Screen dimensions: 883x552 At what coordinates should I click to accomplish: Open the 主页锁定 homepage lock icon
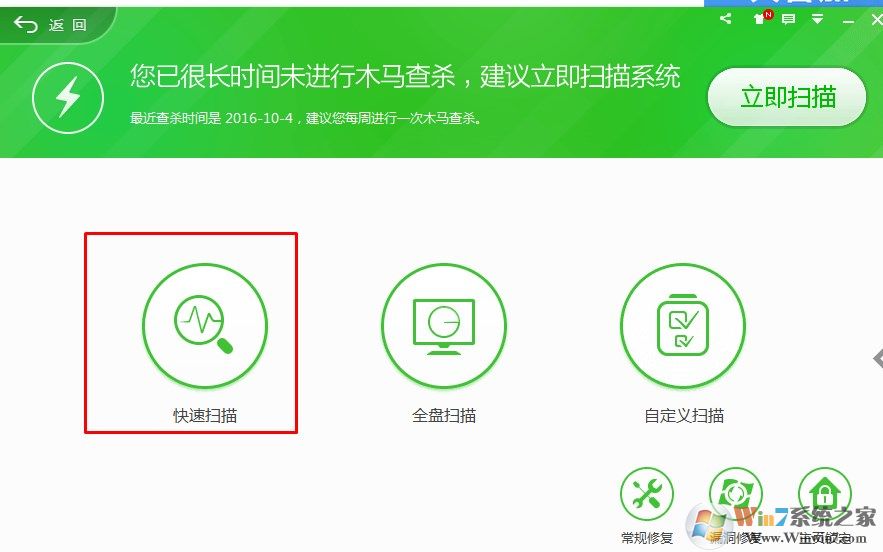click(x=824, y=494)
